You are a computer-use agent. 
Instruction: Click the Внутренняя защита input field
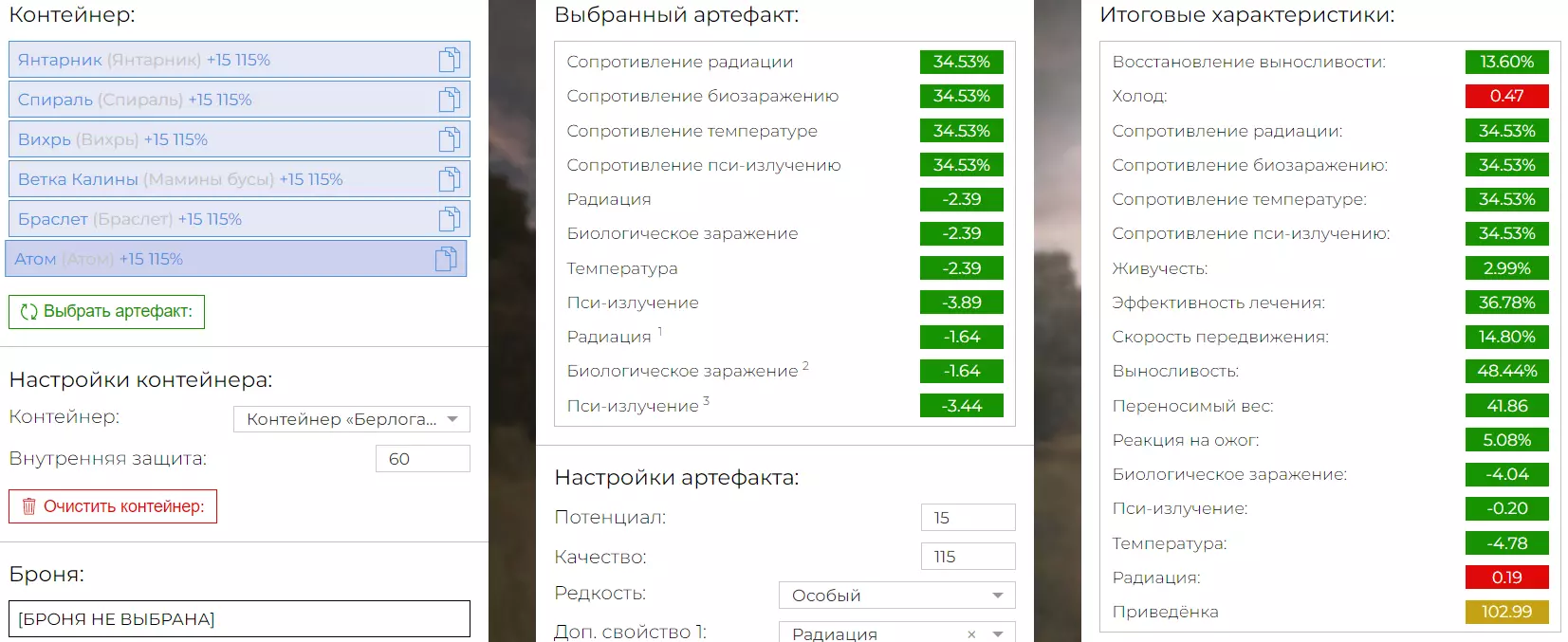[422, 459]
